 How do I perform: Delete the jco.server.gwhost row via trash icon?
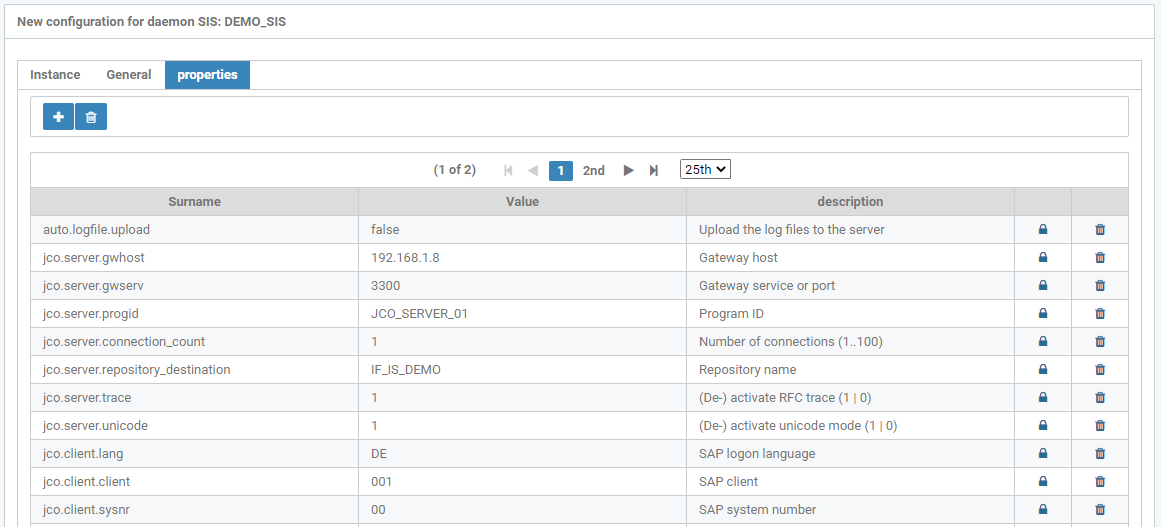[x=1100, y=258]
